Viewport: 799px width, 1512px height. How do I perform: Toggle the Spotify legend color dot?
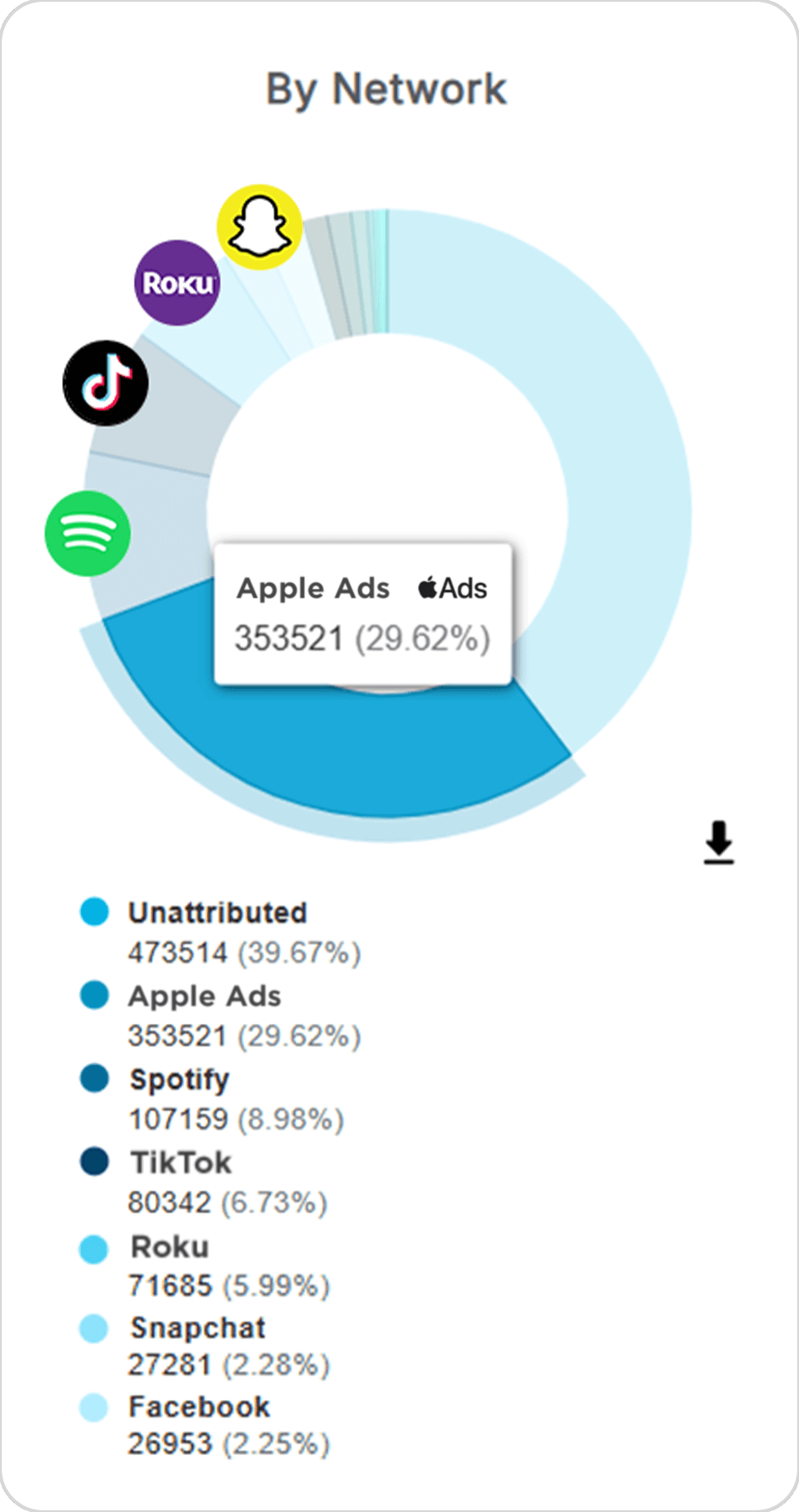click(x=94, y=1078)
